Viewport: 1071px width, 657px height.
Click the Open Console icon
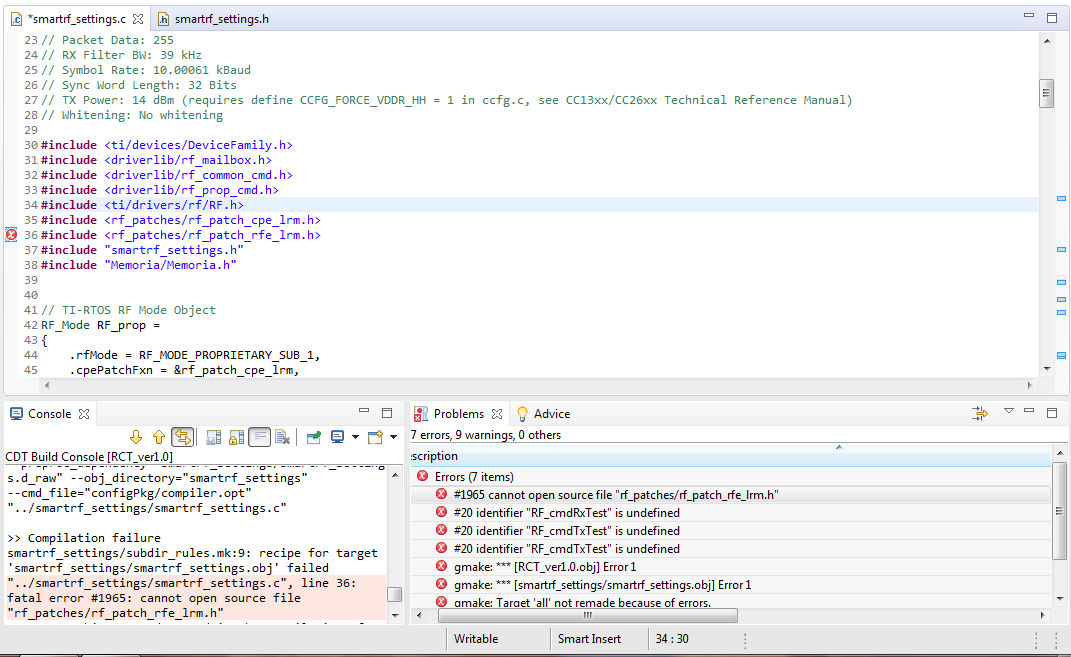[x=375, y=437]
